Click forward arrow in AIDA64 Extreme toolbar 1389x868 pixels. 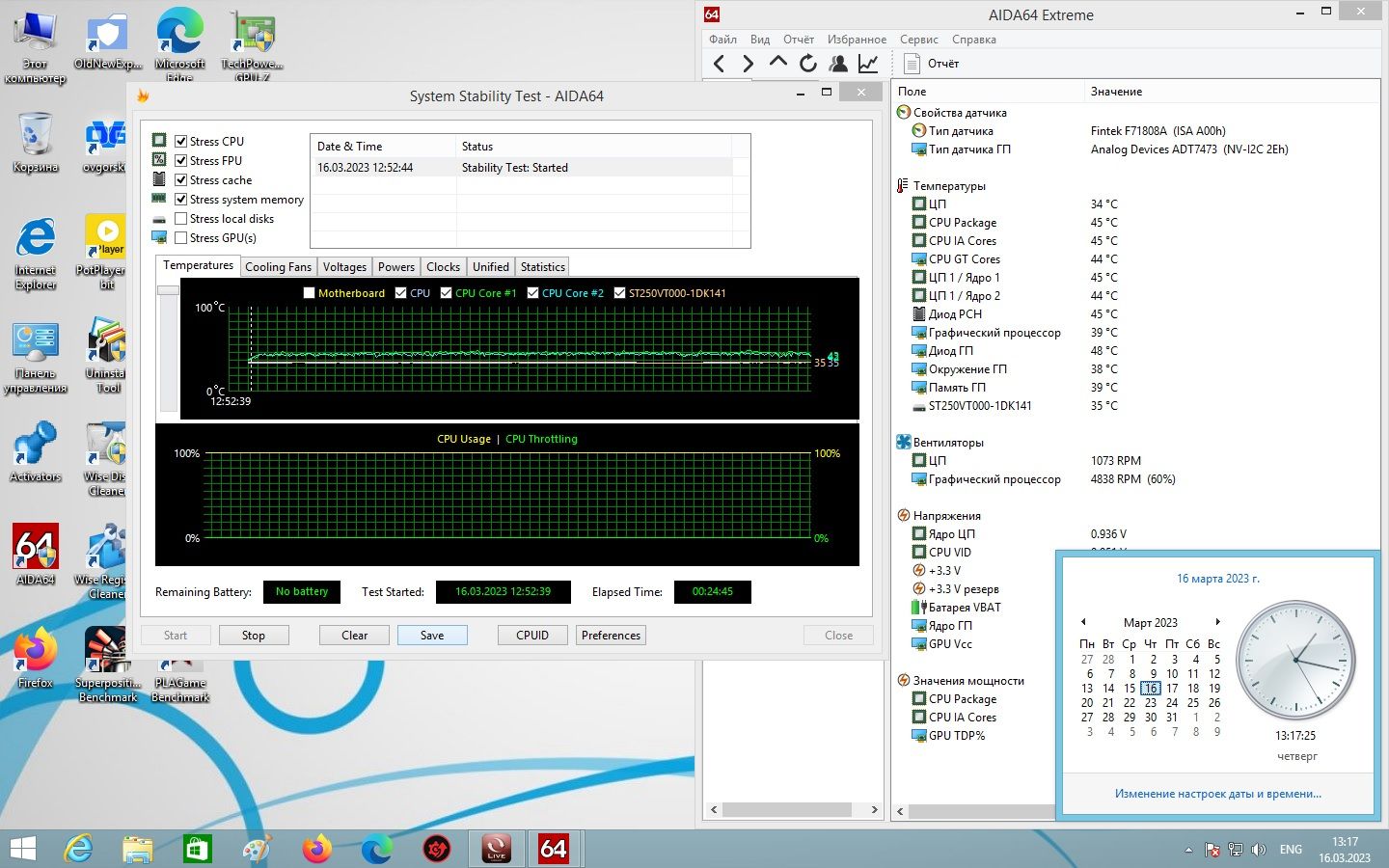748,64
